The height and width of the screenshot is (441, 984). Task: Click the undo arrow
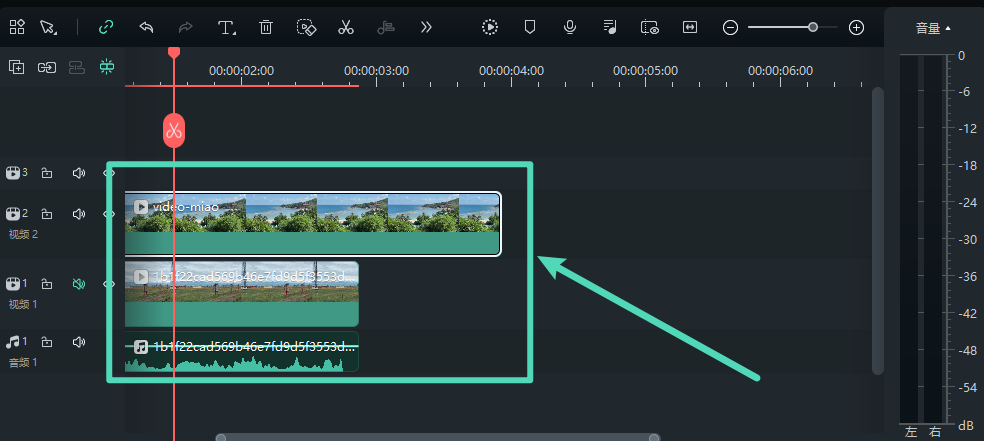147,27
